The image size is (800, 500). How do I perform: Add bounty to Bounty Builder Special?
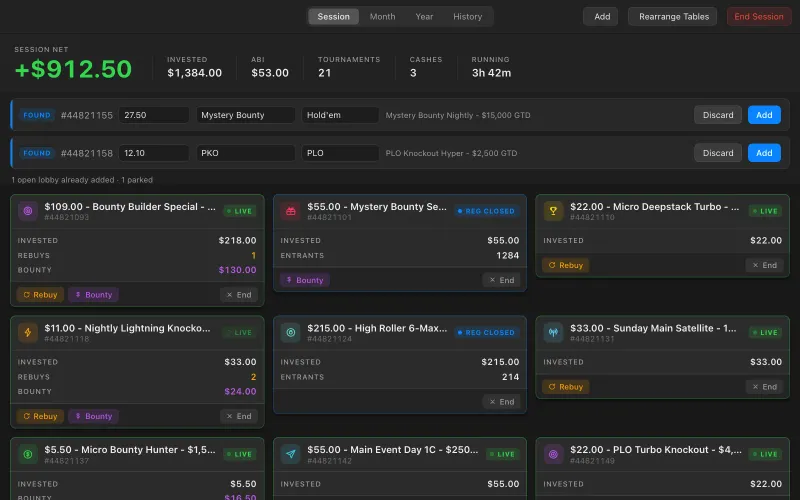[x=93, y=294]
